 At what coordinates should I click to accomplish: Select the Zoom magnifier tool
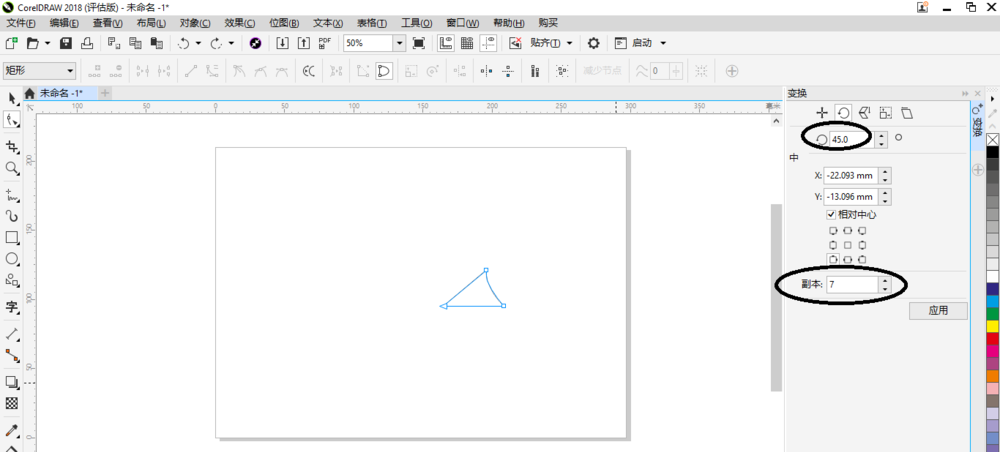pyautogui.click(x=11, y=168)
